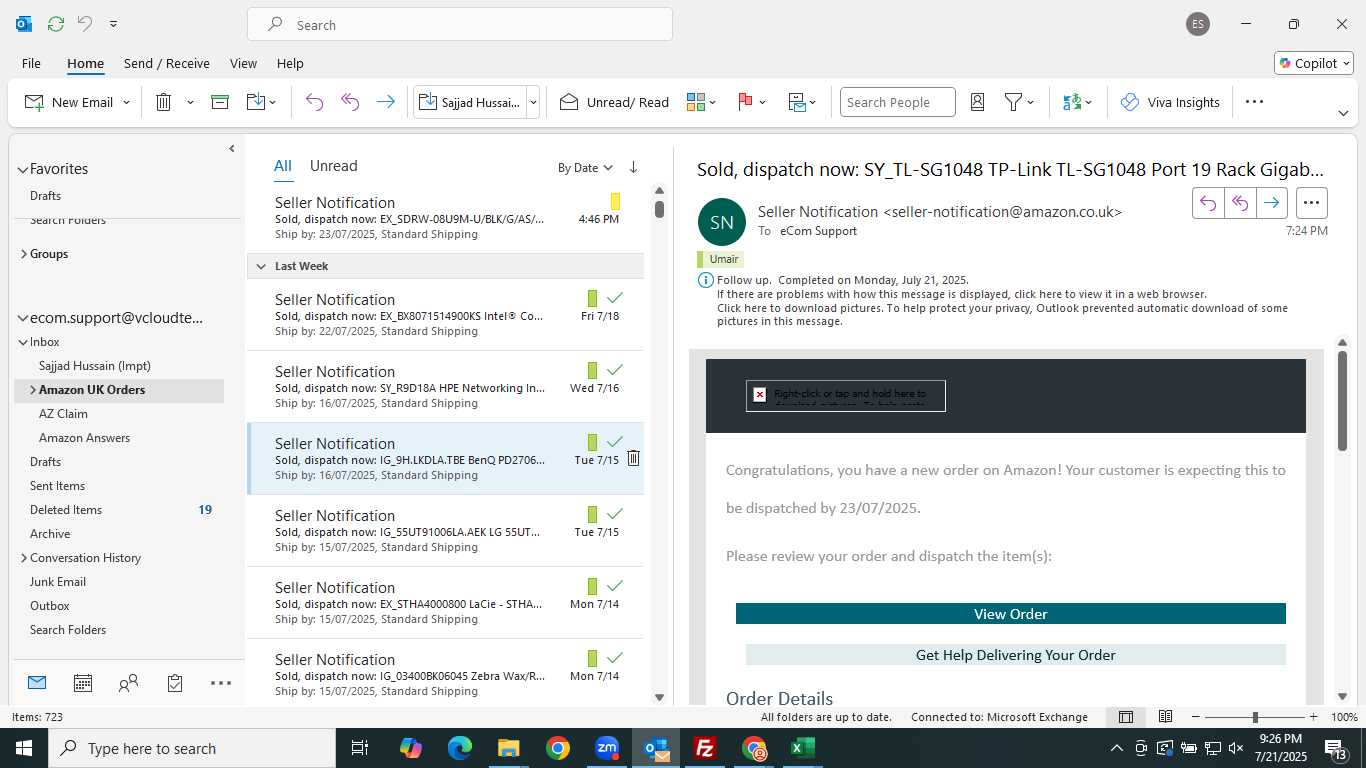Click Reply All icon in reading pane
Image resolution: width=1366 pixels, height=768 pixels.
pyautogui.click(x=1240, y=203)
